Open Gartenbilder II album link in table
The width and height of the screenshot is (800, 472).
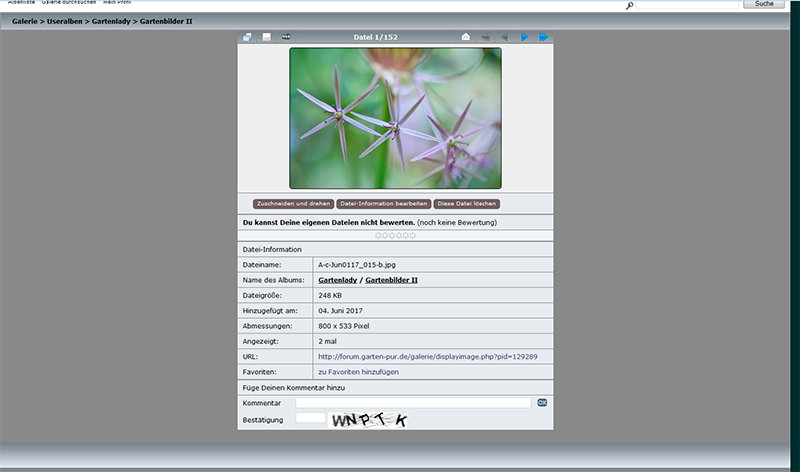pyautogui.click(x=391, y=280)
